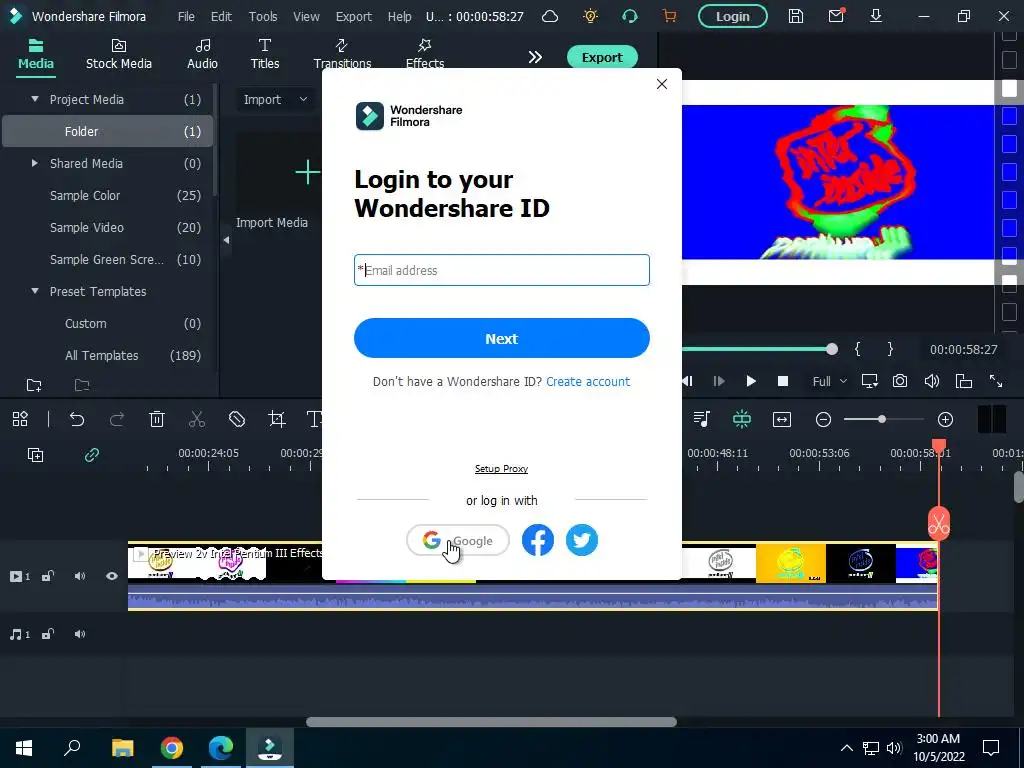Mute audio track 1 speaker
This screenshot has width=1024, height=768.
tap(80, 634)
